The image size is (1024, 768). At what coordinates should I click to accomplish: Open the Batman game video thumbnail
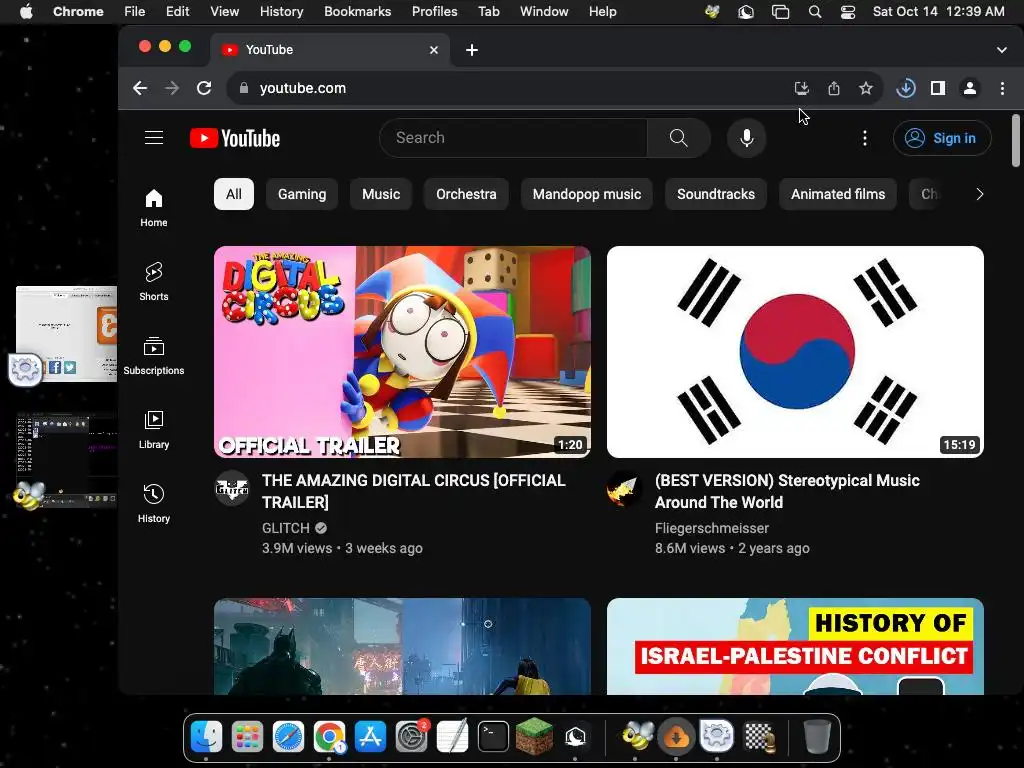402,647
